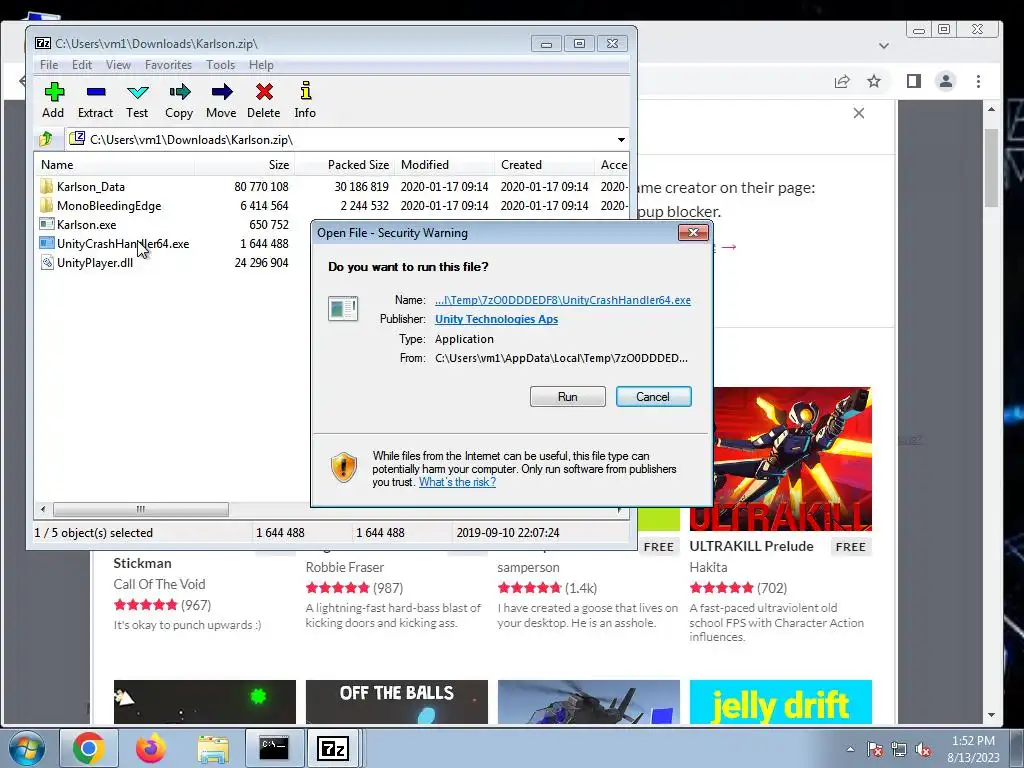Switch to Chrome on the taskbar
1024x768 pixels.
(x=89, y=748)
